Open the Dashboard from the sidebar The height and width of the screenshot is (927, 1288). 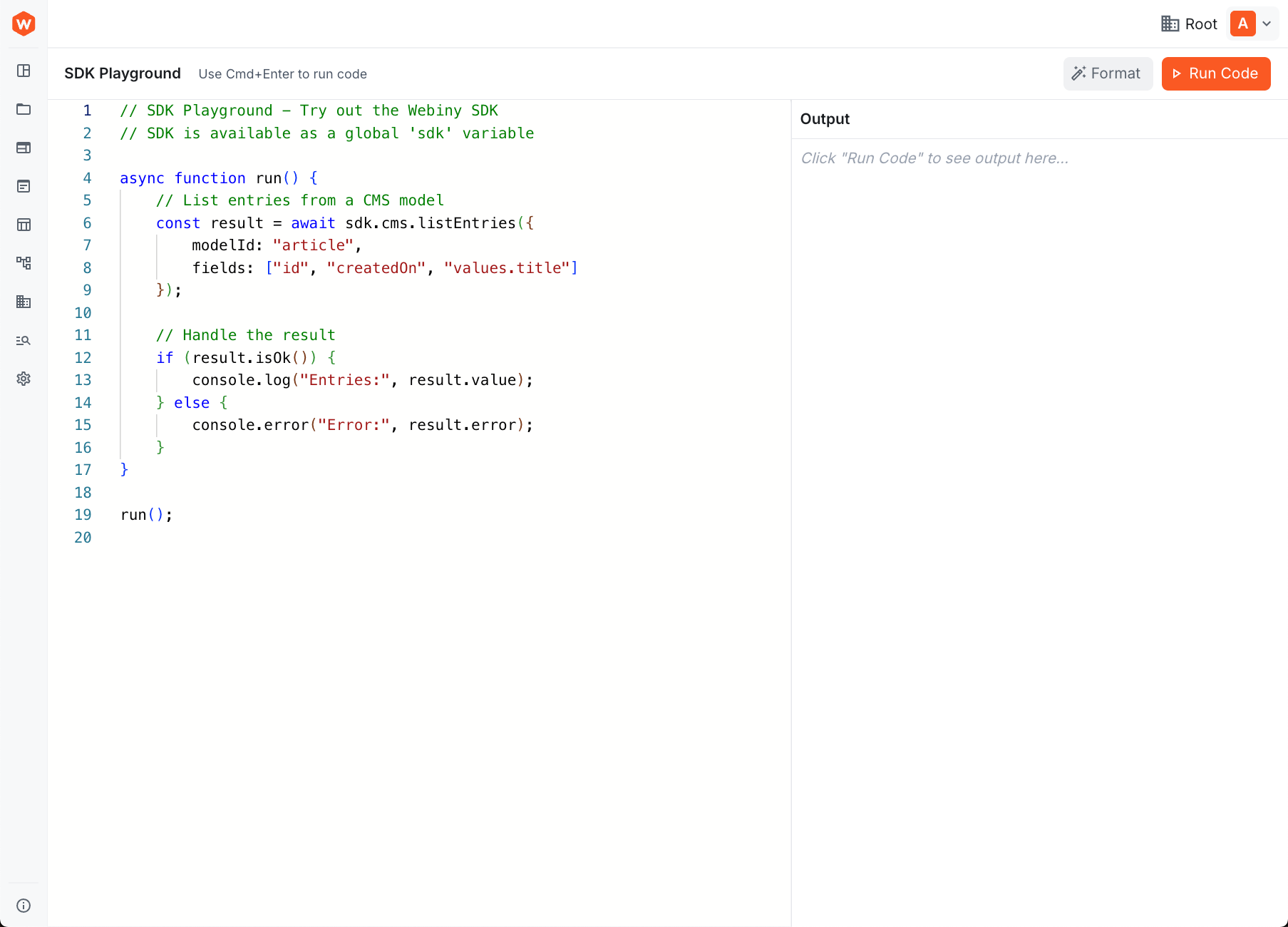24,71
